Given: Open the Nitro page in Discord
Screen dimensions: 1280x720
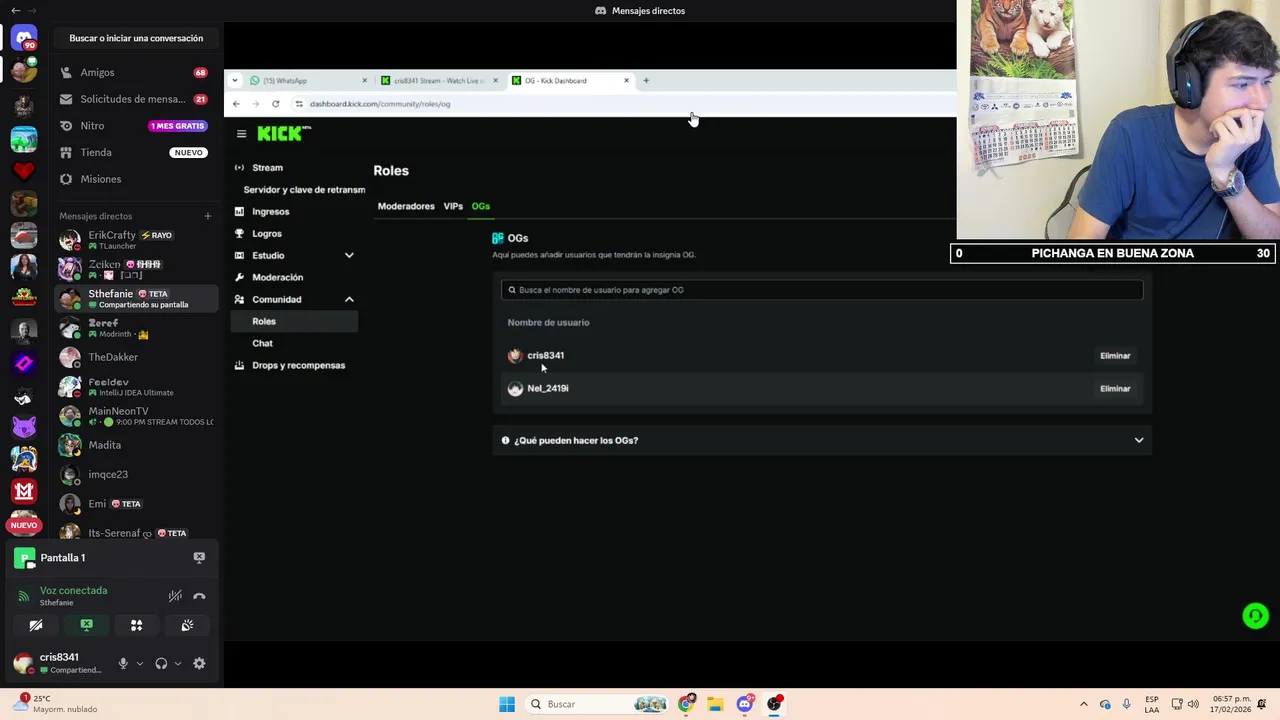Looking at the screenshot, I should [135, 126].
